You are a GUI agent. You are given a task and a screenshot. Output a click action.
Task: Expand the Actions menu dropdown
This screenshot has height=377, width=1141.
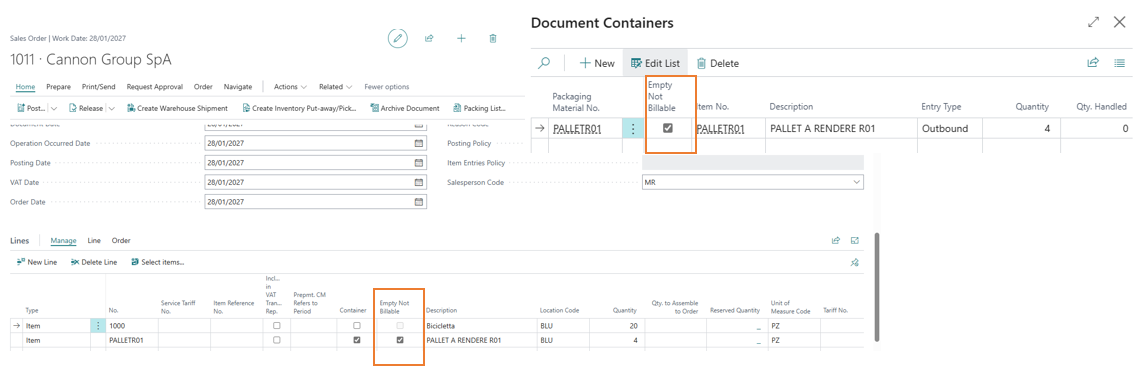290,87
